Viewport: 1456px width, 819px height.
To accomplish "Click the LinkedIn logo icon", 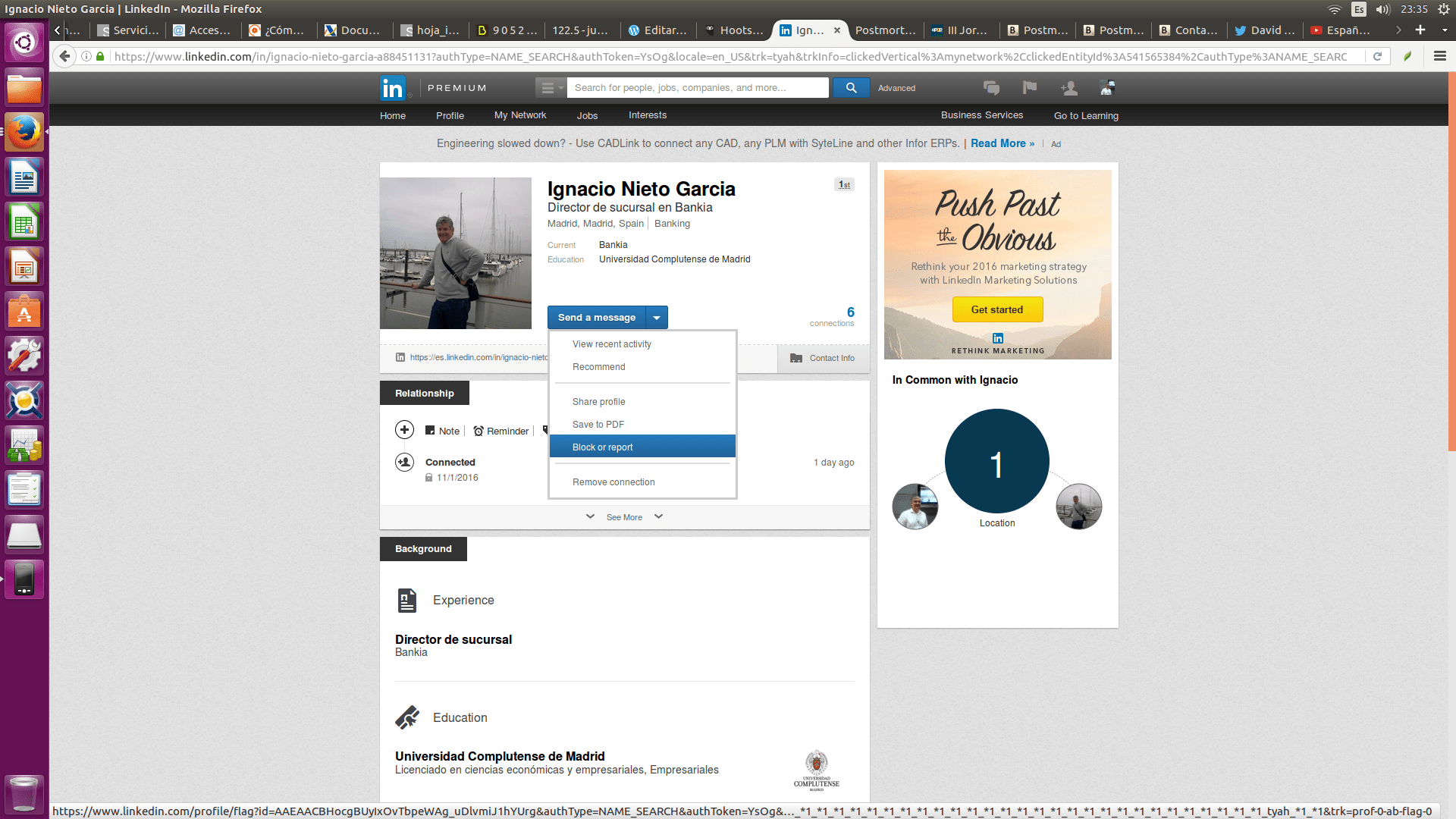I will pos(393,88).
